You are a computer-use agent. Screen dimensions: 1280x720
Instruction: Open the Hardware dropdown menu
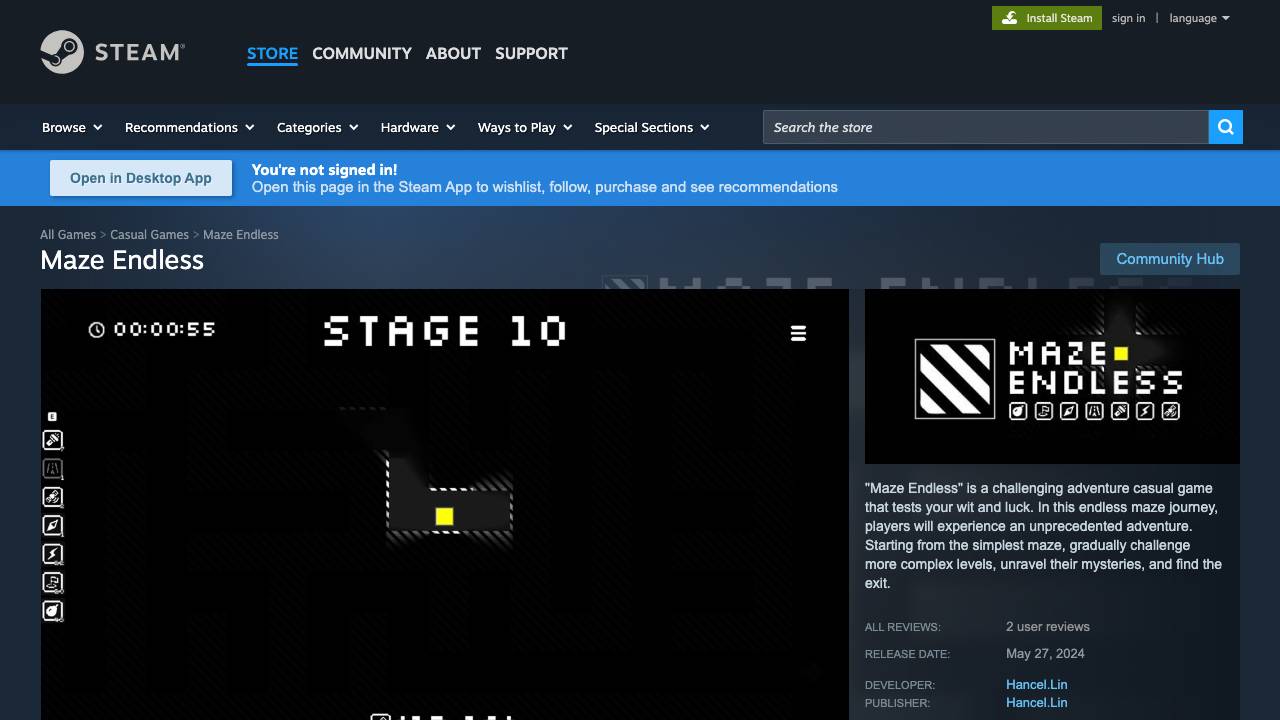[x=418, y=127]
